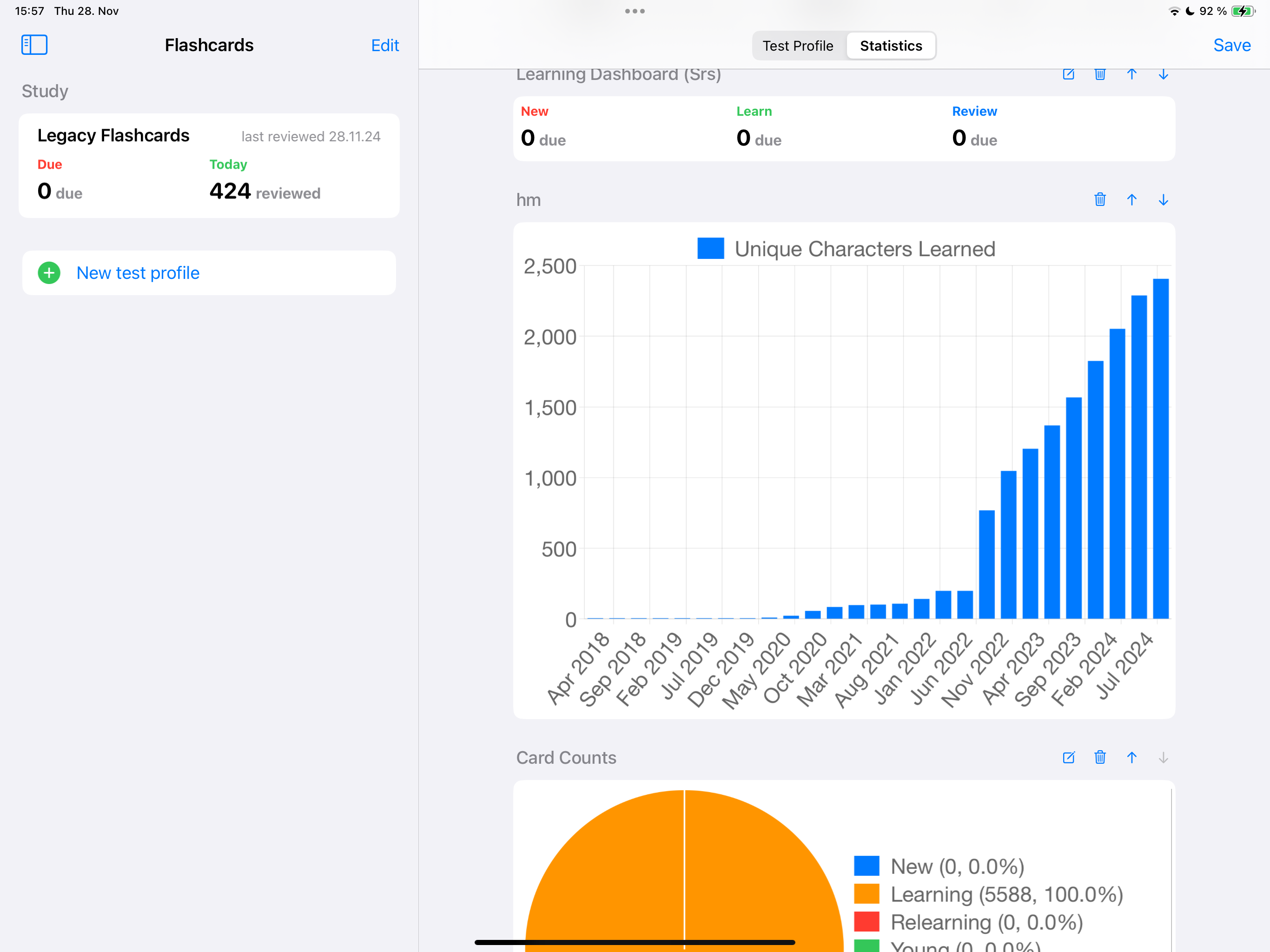Tap the 'Apr 2018' x-axis label
The height and width of the screenshot is (952, 1270).
tap(577, 668)
